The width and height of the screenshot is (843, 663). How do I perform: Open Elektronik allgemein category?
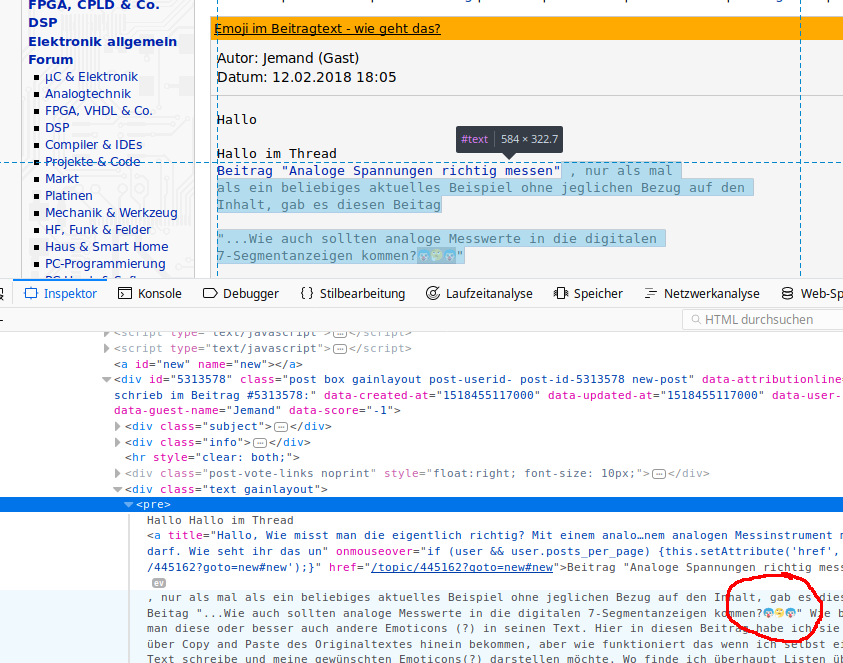[x=103, y=41]
